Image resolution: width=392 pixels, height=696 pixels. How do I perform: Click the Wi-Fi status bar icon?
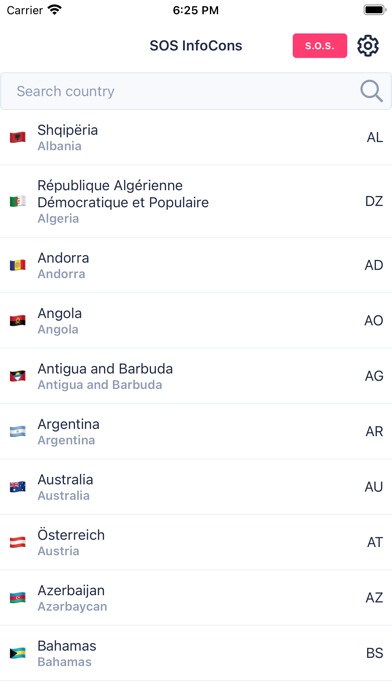click(55, 10)
